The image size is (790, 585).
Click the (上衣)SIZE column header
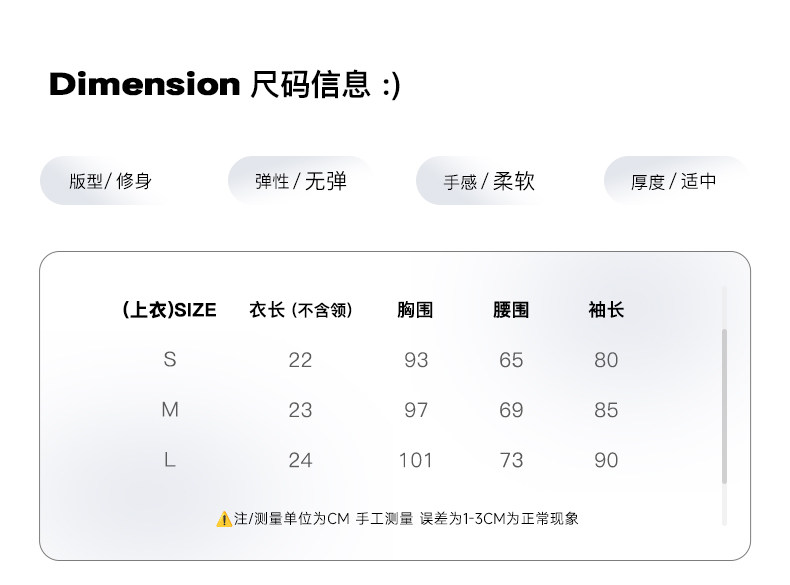click(169, 310)
